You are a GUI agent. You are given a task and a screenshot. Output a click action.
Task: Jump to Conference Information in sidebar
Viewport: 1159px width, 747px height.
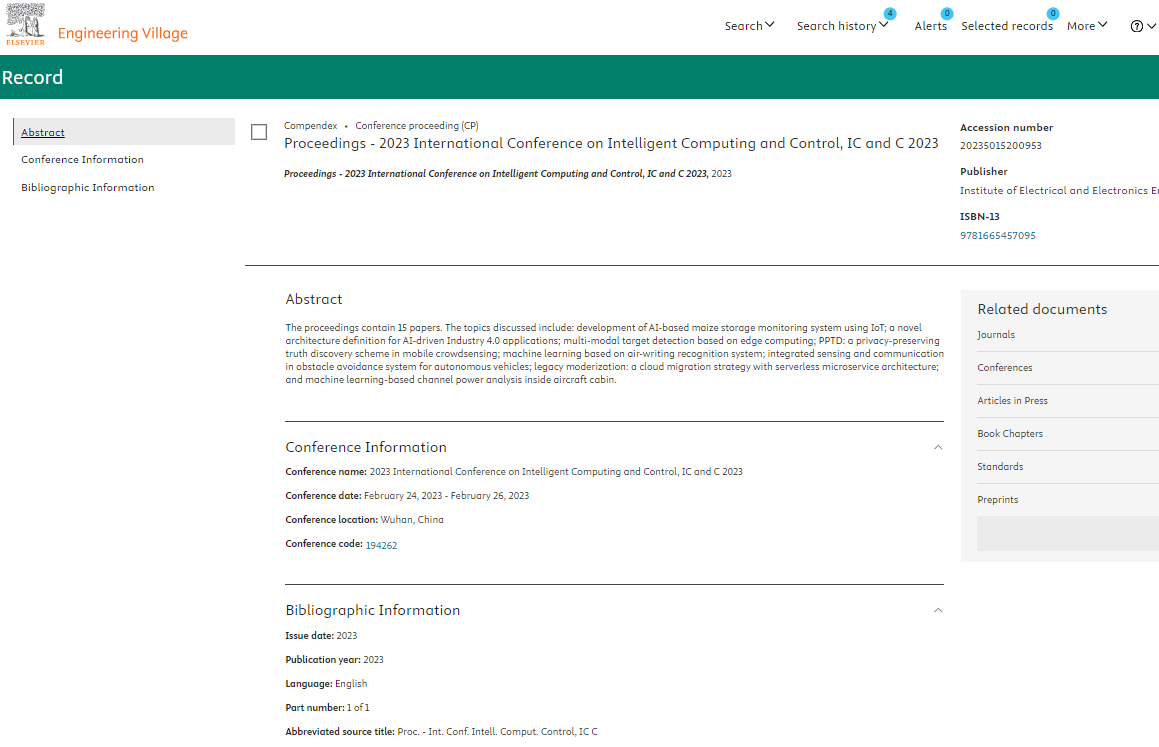pos(82,160)
